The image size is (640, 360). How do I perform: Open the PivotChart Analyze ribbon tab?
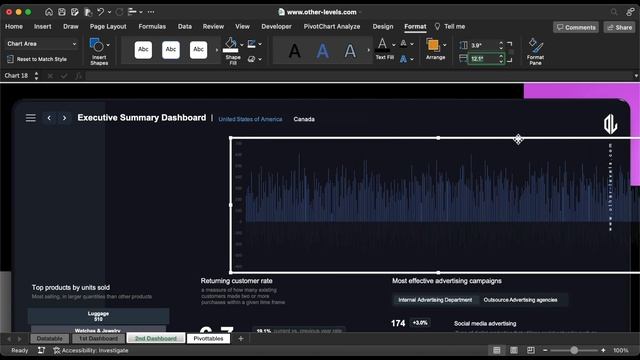pyautogui.click(x=332, y=27)
